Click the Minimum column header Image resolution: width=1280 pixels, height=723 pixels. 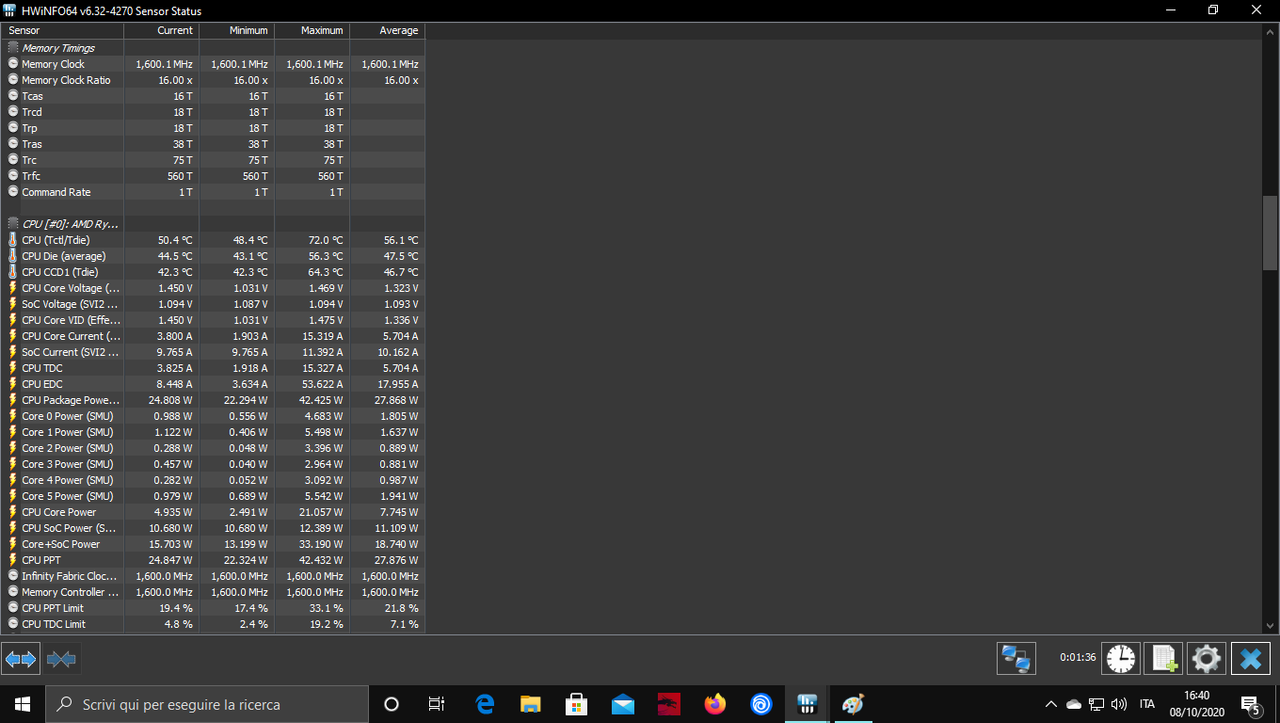pos(237,31)
